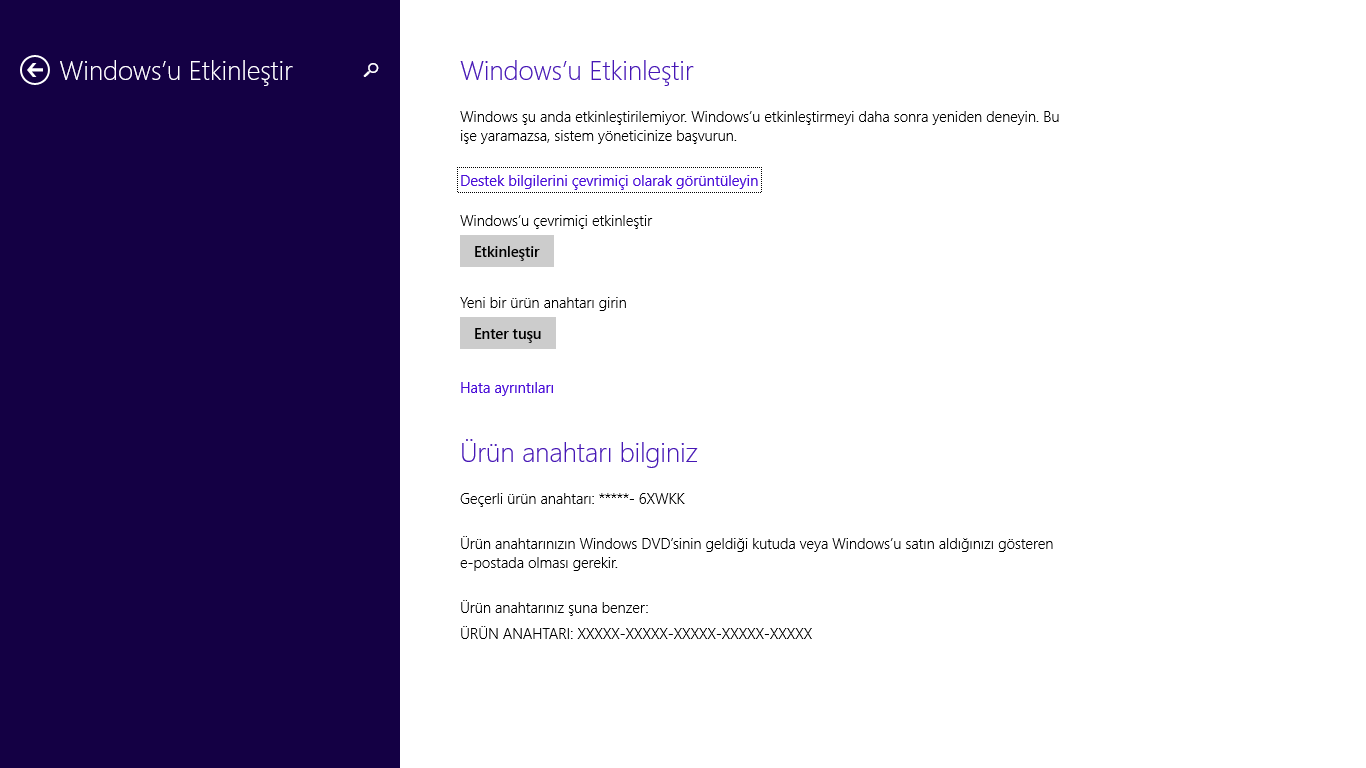Open search with magnifier icon
1366x768 pixels.
[x=371, y=70]
